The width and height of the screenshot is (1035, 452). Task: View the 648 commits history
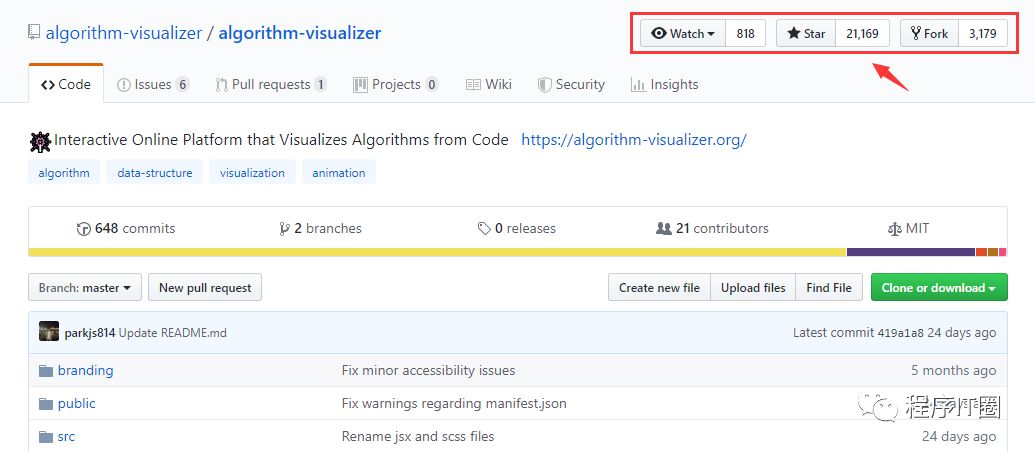126,228
